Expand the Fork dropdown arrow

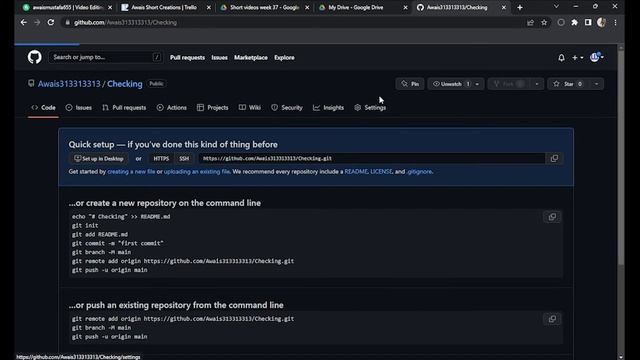(x=537, y=84)
